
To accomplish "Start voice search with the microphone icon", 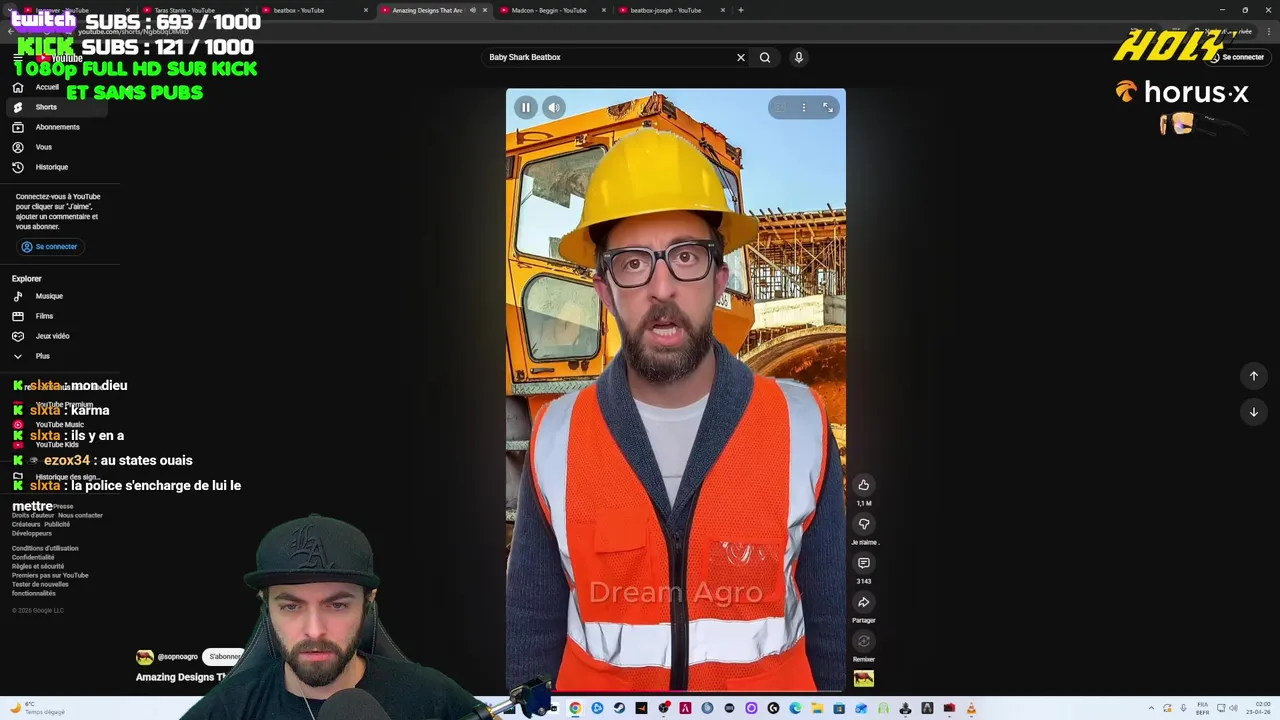I will pyautogui.click(x=798, y=57).
